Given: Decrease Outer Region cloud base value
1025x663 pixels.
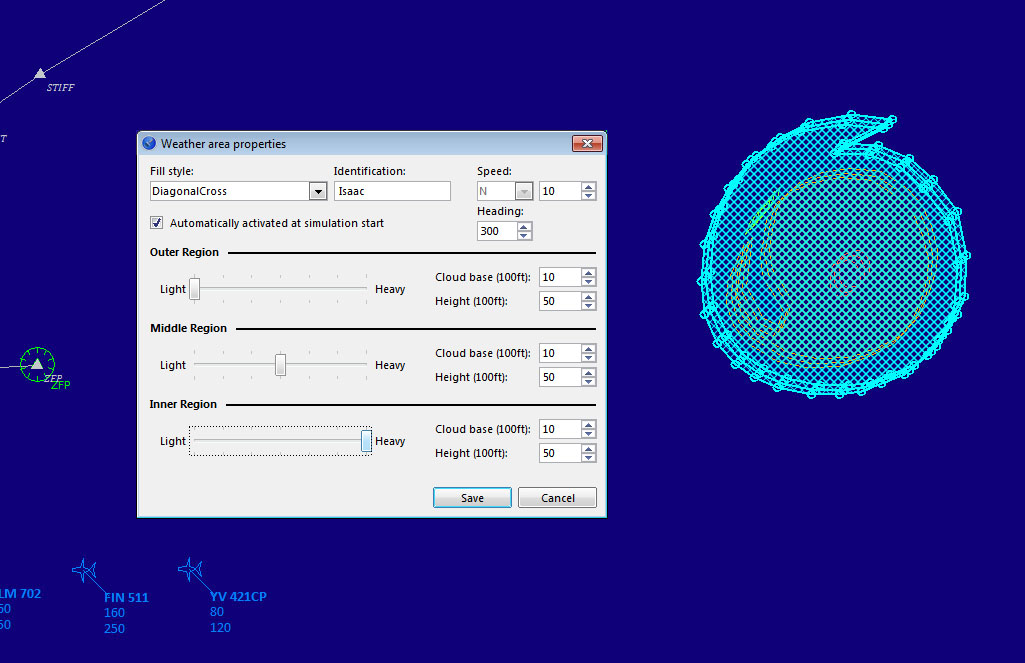Looking at the screenshot, I should [589, 282].
